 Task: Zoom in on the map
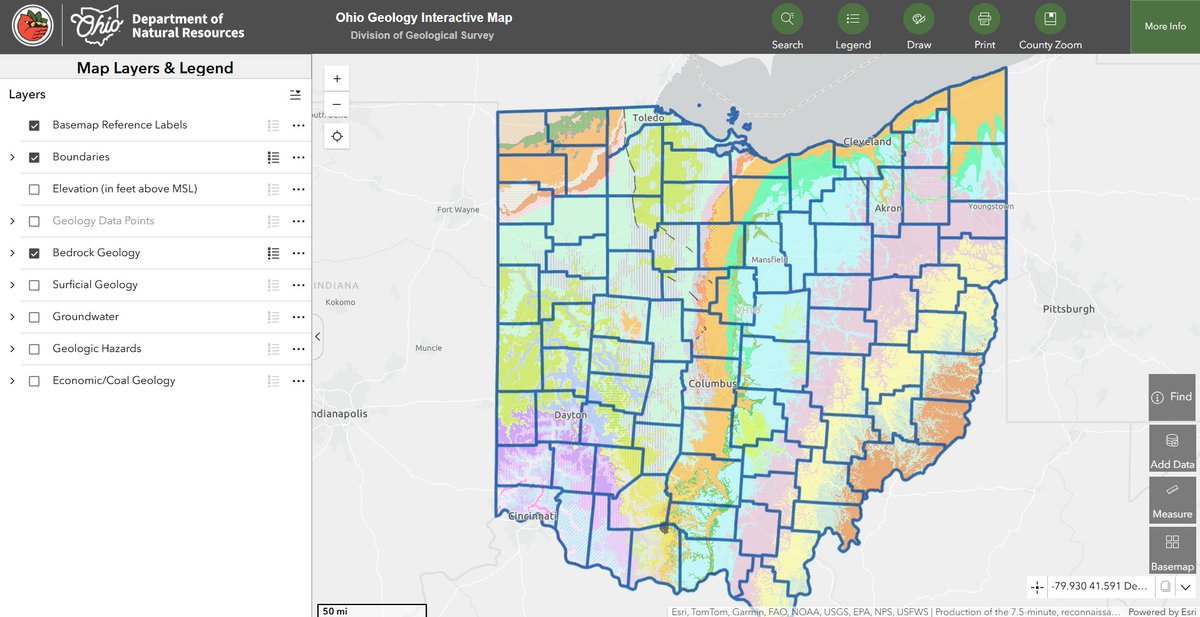[x=337, y=79]
